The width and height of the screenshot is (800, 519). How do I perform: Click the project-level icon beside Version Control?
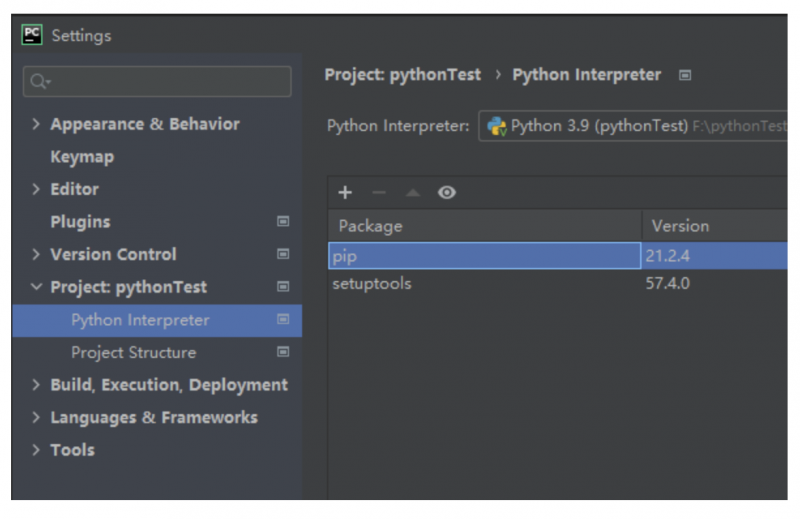283,255
